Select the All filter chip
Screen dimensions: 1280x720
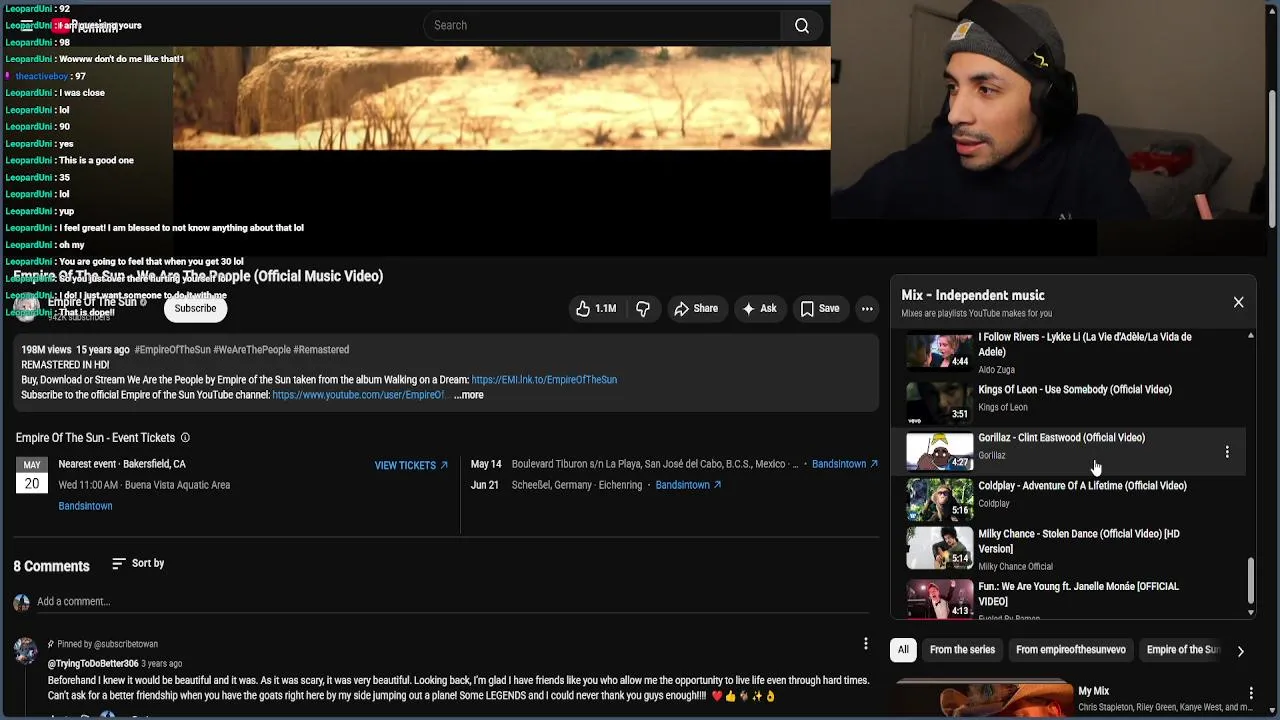(x=903, y=650)
